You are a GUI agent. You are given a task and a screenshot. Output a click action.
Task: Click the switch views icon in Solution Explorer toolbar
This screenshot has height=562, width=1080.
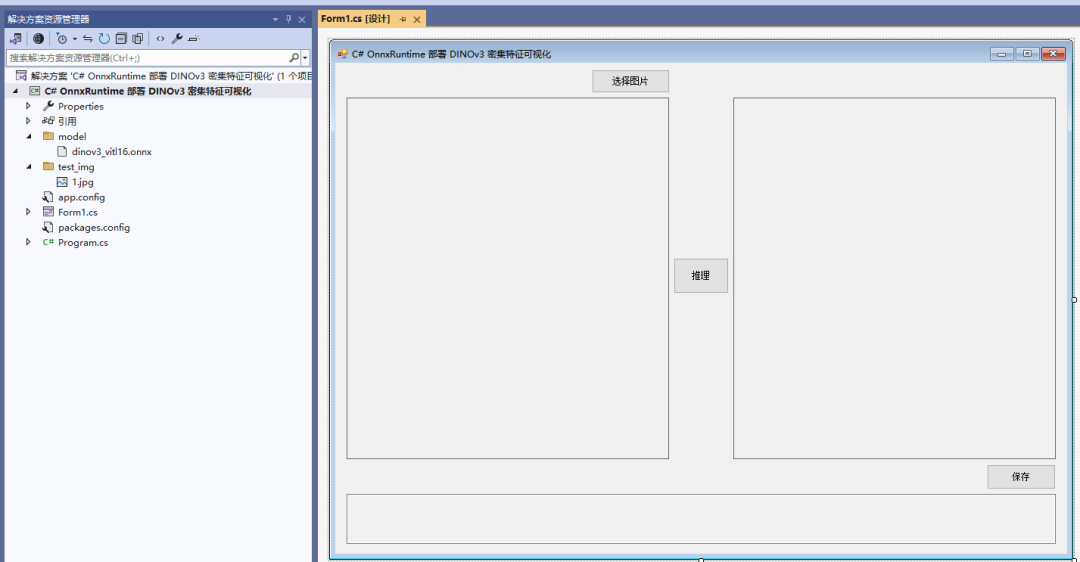(x=15, y=39)
